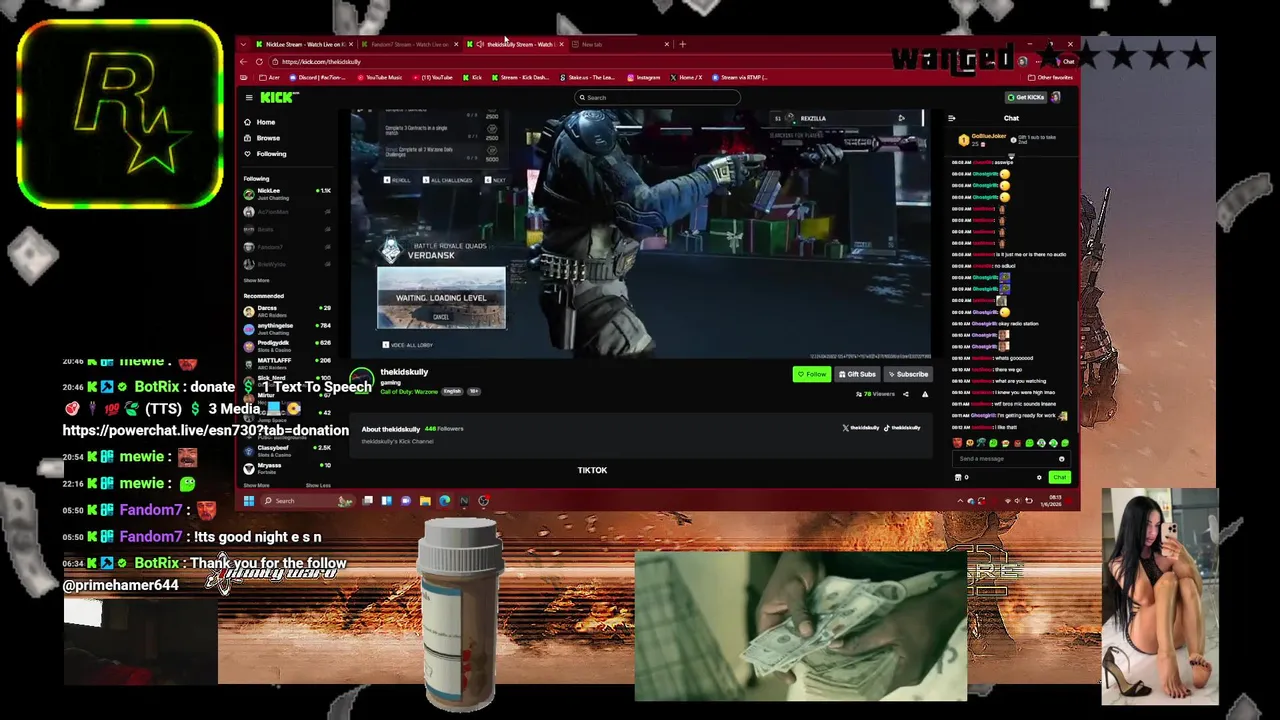The height and width of the screenshot is (720, 1280).
Task: Open Microsoft Edge from the taskbar
Action: [x=444, y=501]
